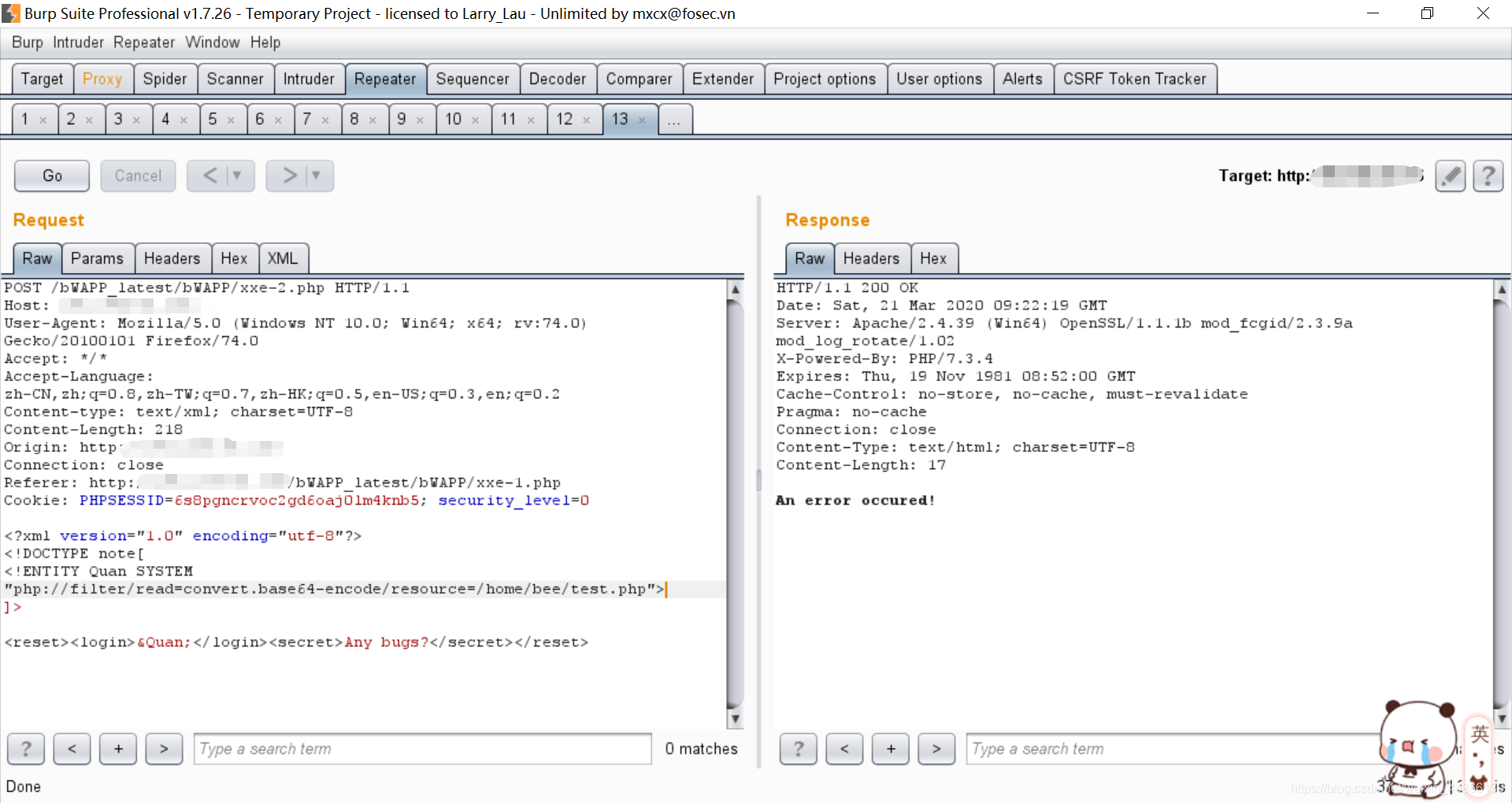Go back in request history

210,176
